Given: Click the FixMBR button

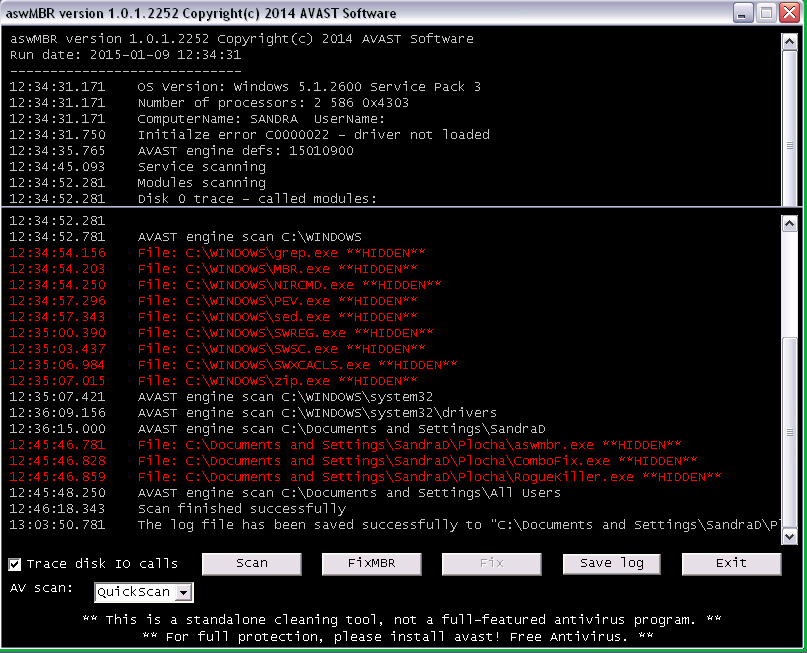Looking at the screenshot, I should [x=372, y=563].
